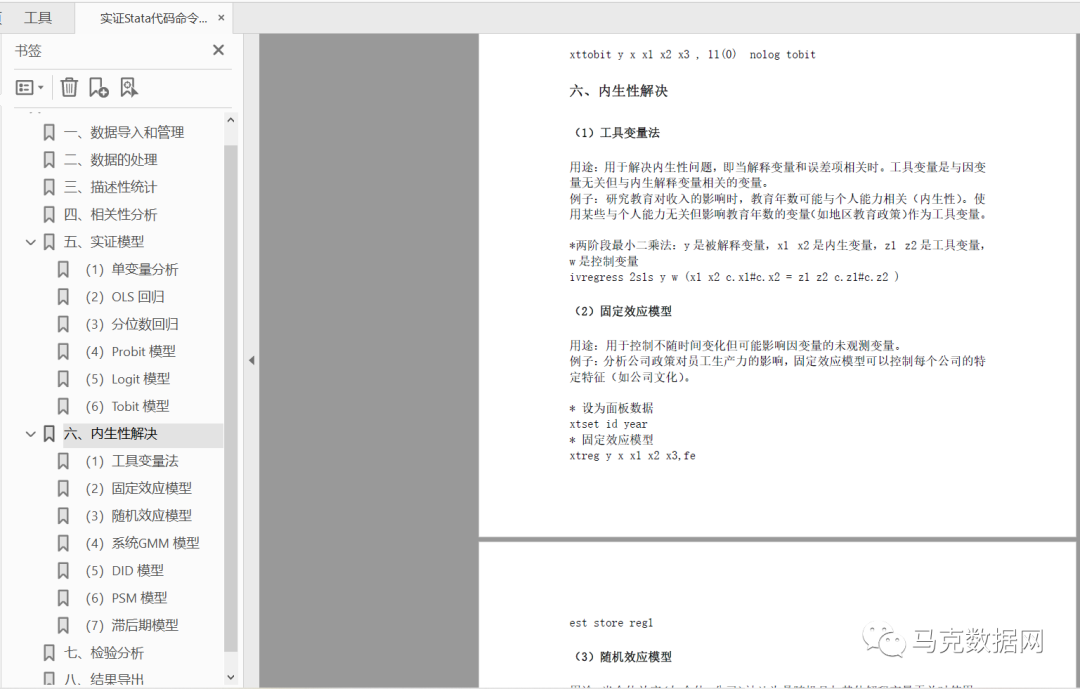Click the bookmark icon beside 三、描述性统计

point(49,186)
